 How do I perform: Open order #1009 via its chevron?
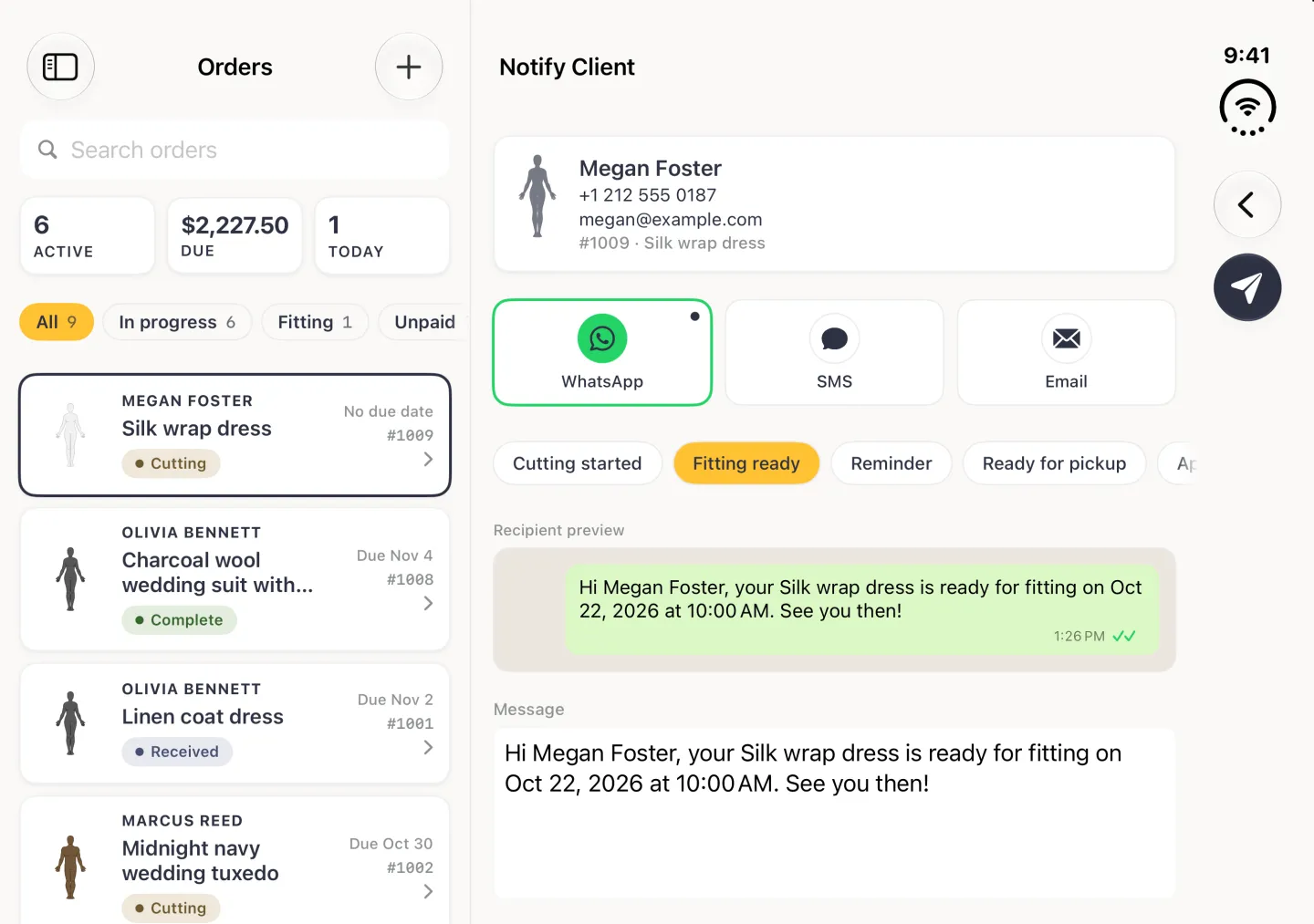coord(428,460)
